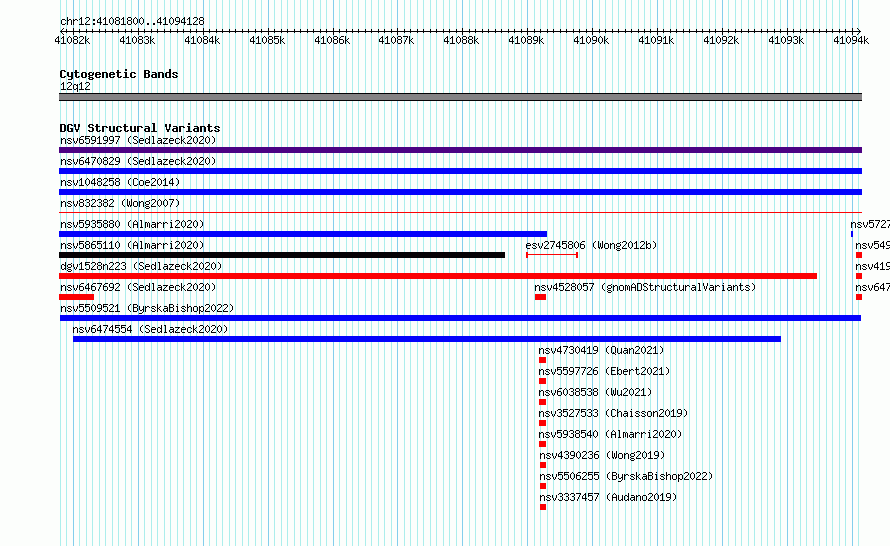The image size is (890, 546).
Task: Click the chr12:41081800..41094128 region label
Action: coord(132,22)
